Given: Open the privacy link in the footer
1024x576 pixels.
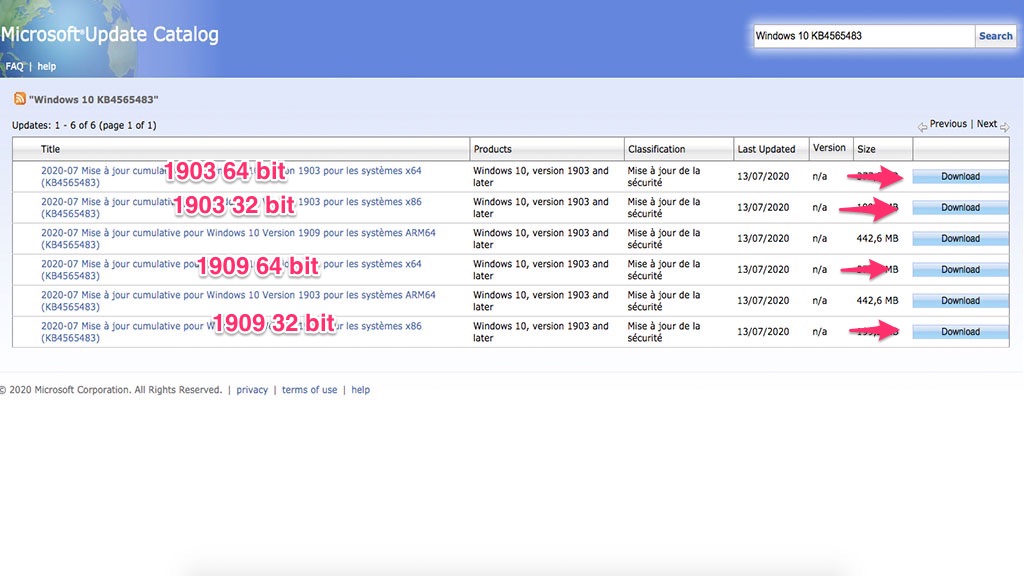Looking at the screenshot, I should [252, 390].
